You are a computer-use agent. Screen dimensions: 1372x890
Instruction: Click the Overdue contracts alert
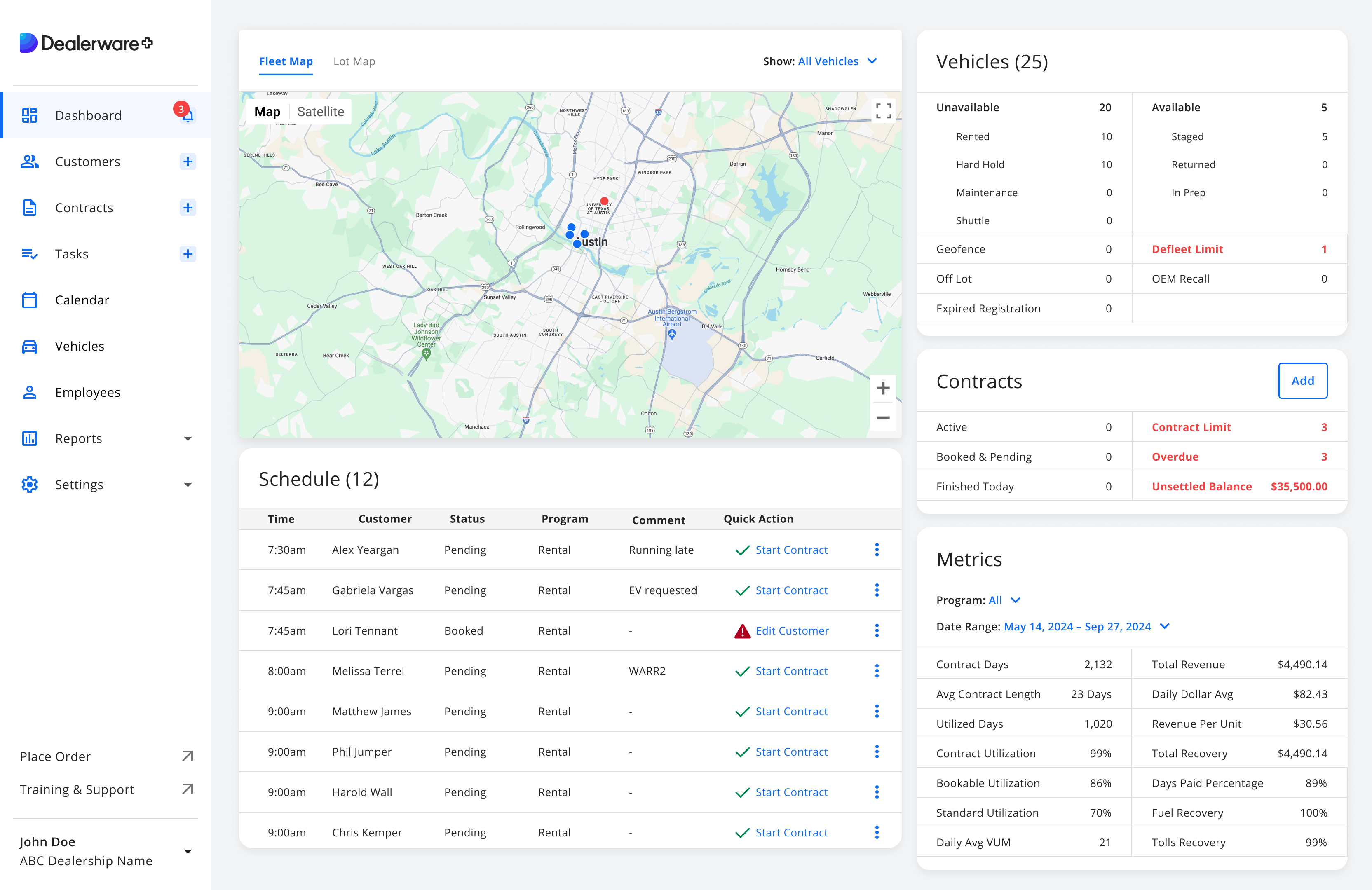[x=1239, y=457]
